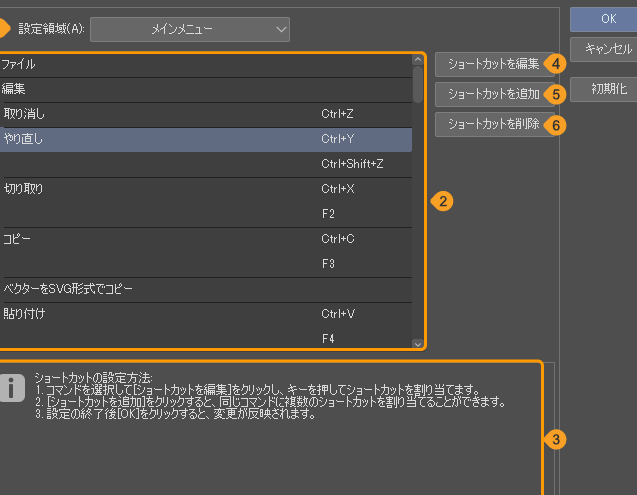Click the Ctrl+C shortcut entry
The width and height of the screenshot is (637, 495).
click(x=338, y=239)
